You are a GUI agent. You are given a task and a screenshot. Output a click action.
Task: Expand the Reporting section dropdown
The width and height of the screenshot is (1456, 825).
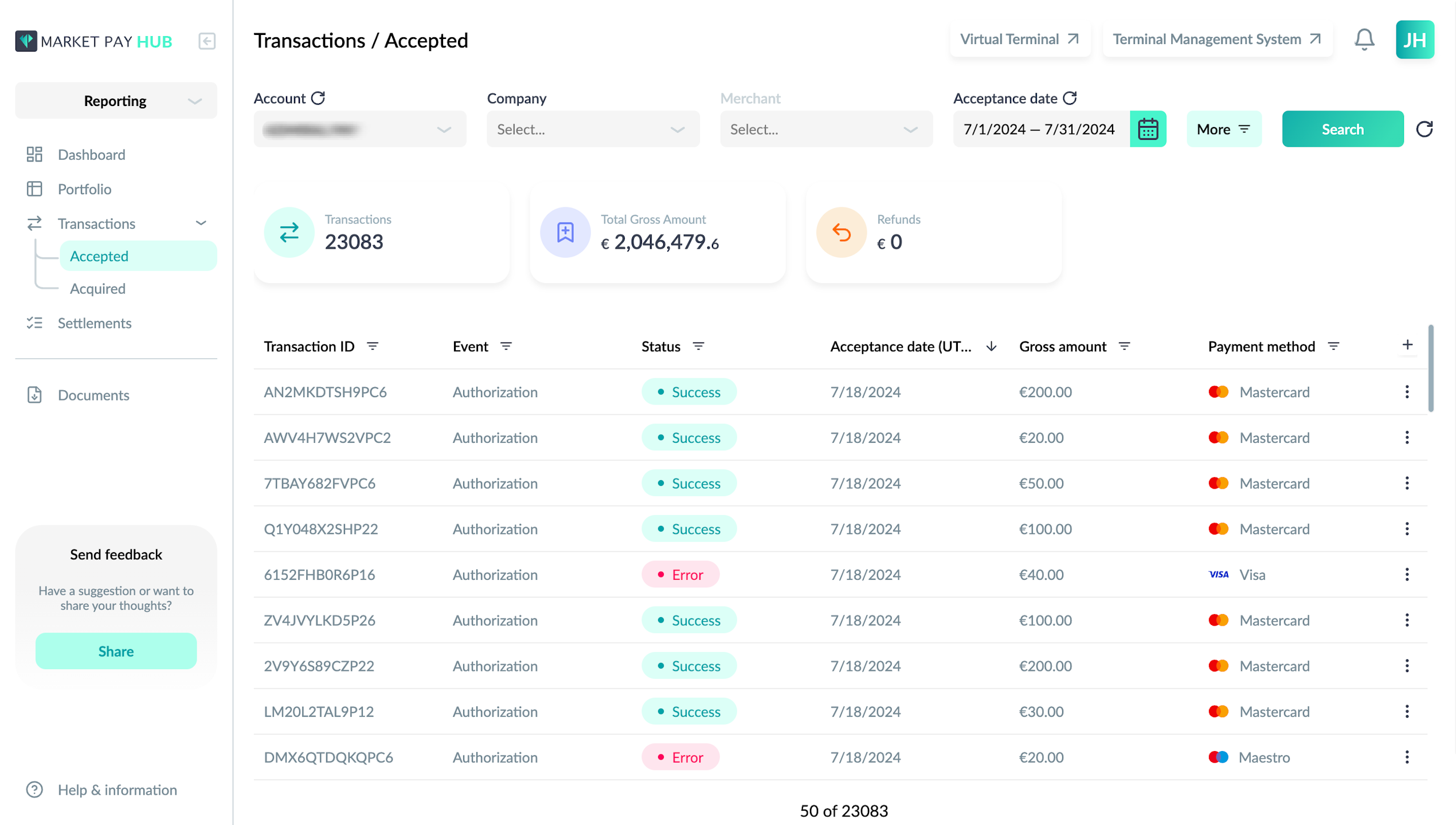[x=116, y=101]
